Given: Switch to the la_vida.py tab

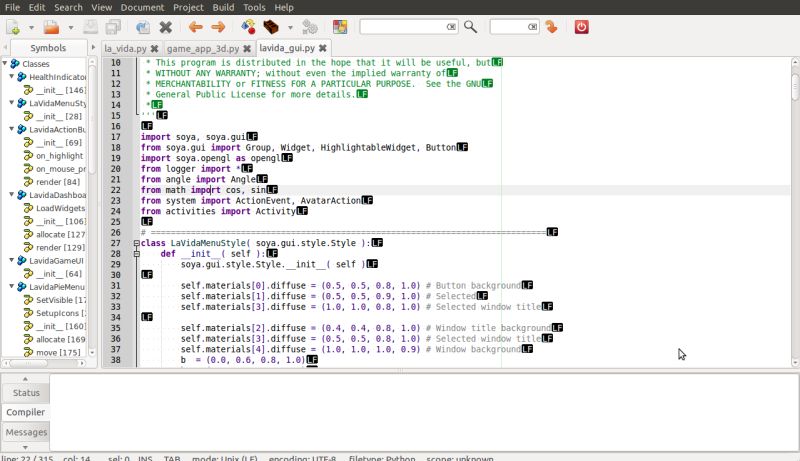Looking at the screenshot, I should click(126, 48).
